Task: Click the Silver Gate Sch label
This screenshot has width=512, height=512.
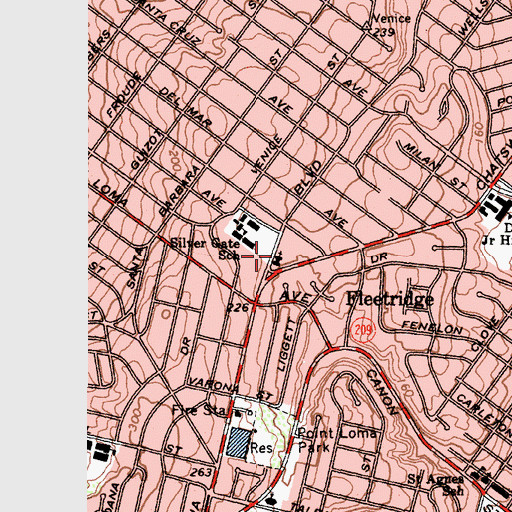Action: click(x=205, y=249)
